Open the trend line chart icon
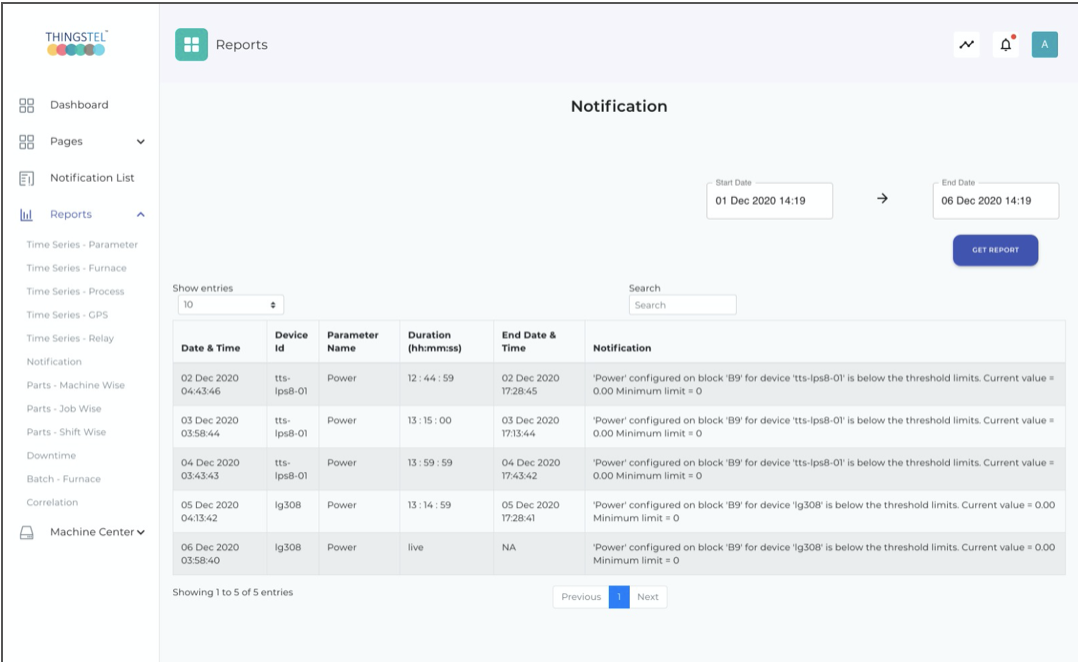 point(966,45)
